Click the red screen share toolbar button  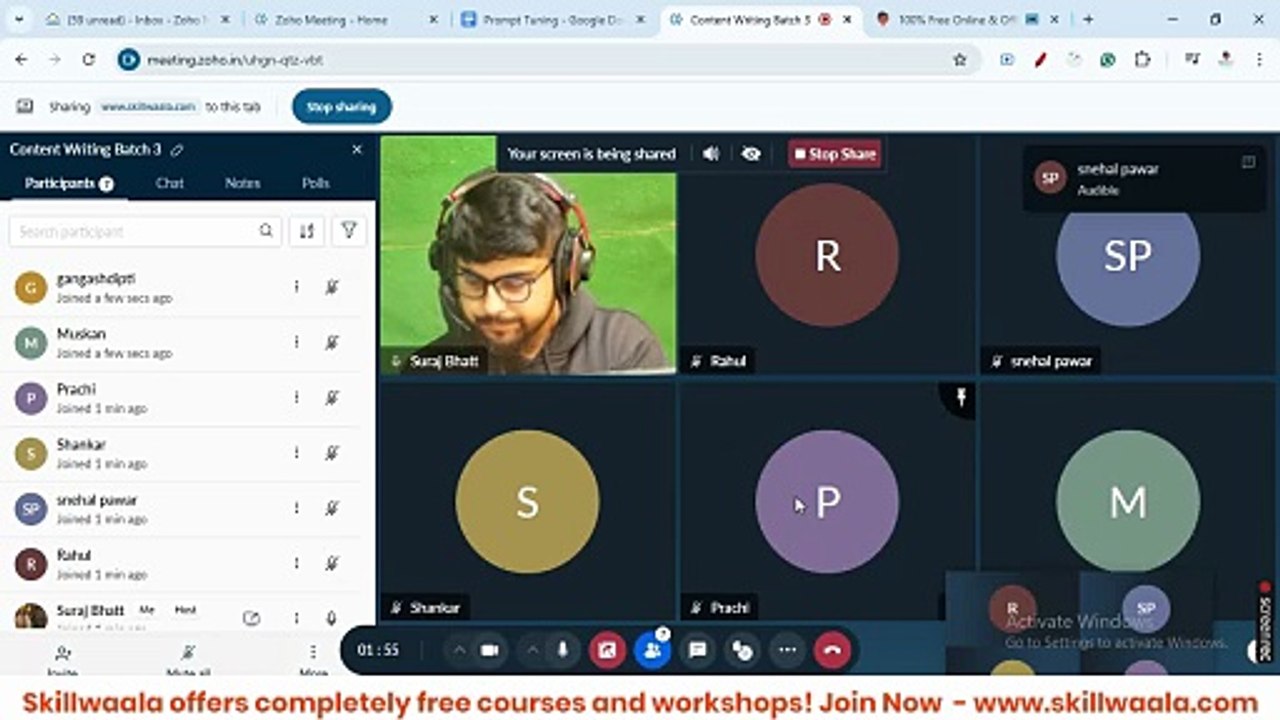tap(607, 650)
